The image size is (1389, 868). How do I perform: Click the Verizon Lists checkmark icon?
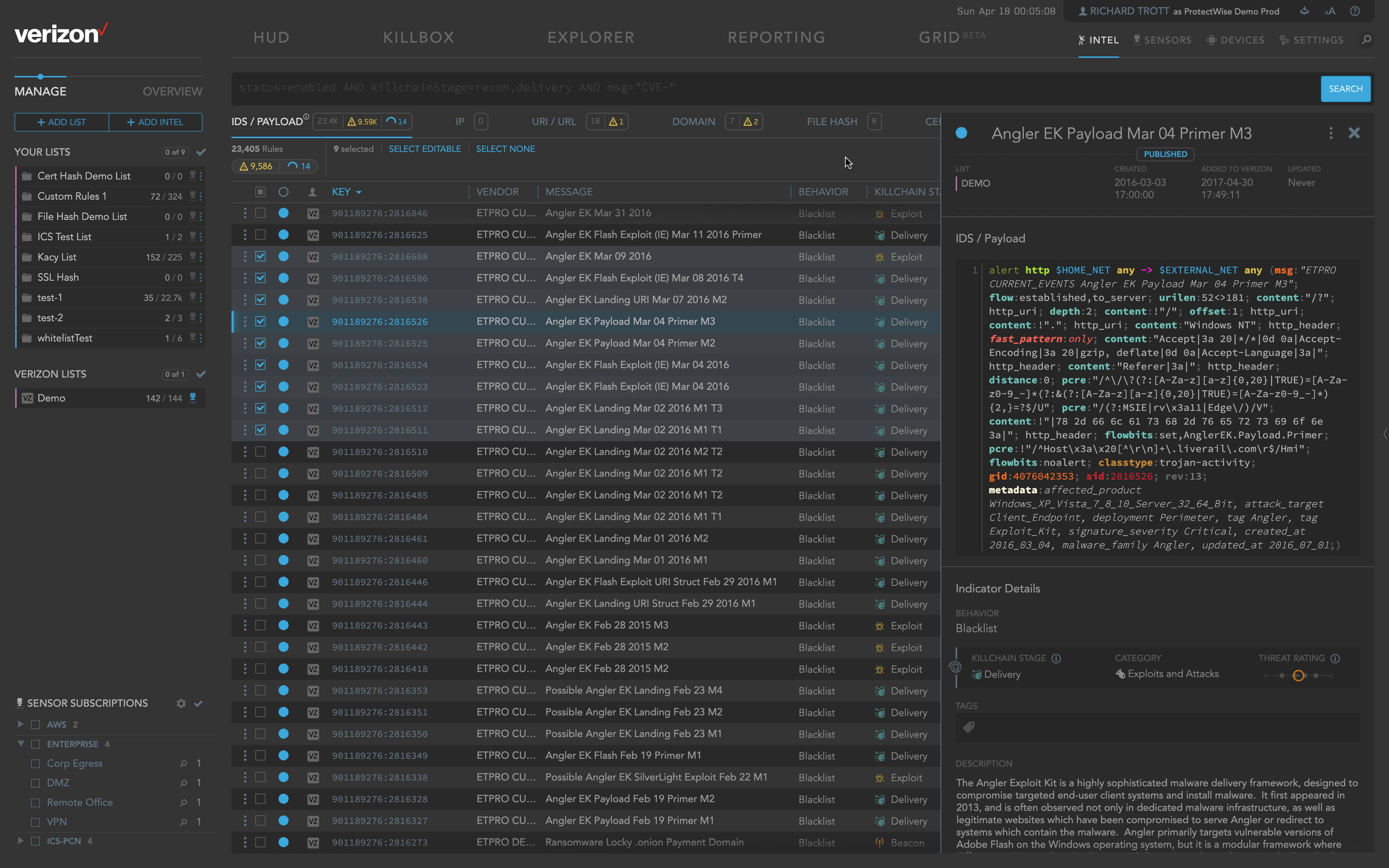(201, 374)
